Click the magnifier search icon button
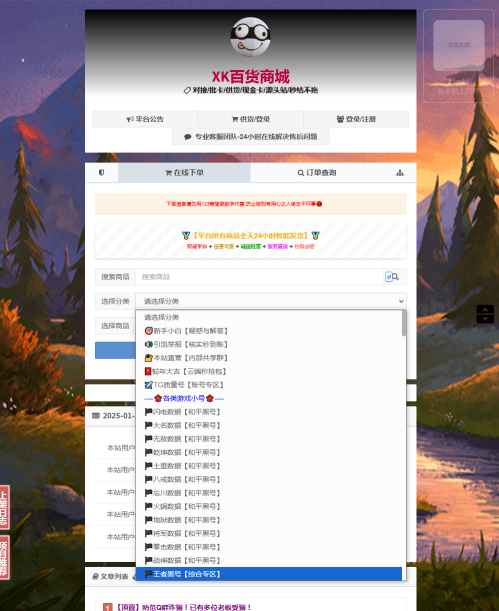Image resolution: width=499 pixels, height=611 pixels. [395, 277]
